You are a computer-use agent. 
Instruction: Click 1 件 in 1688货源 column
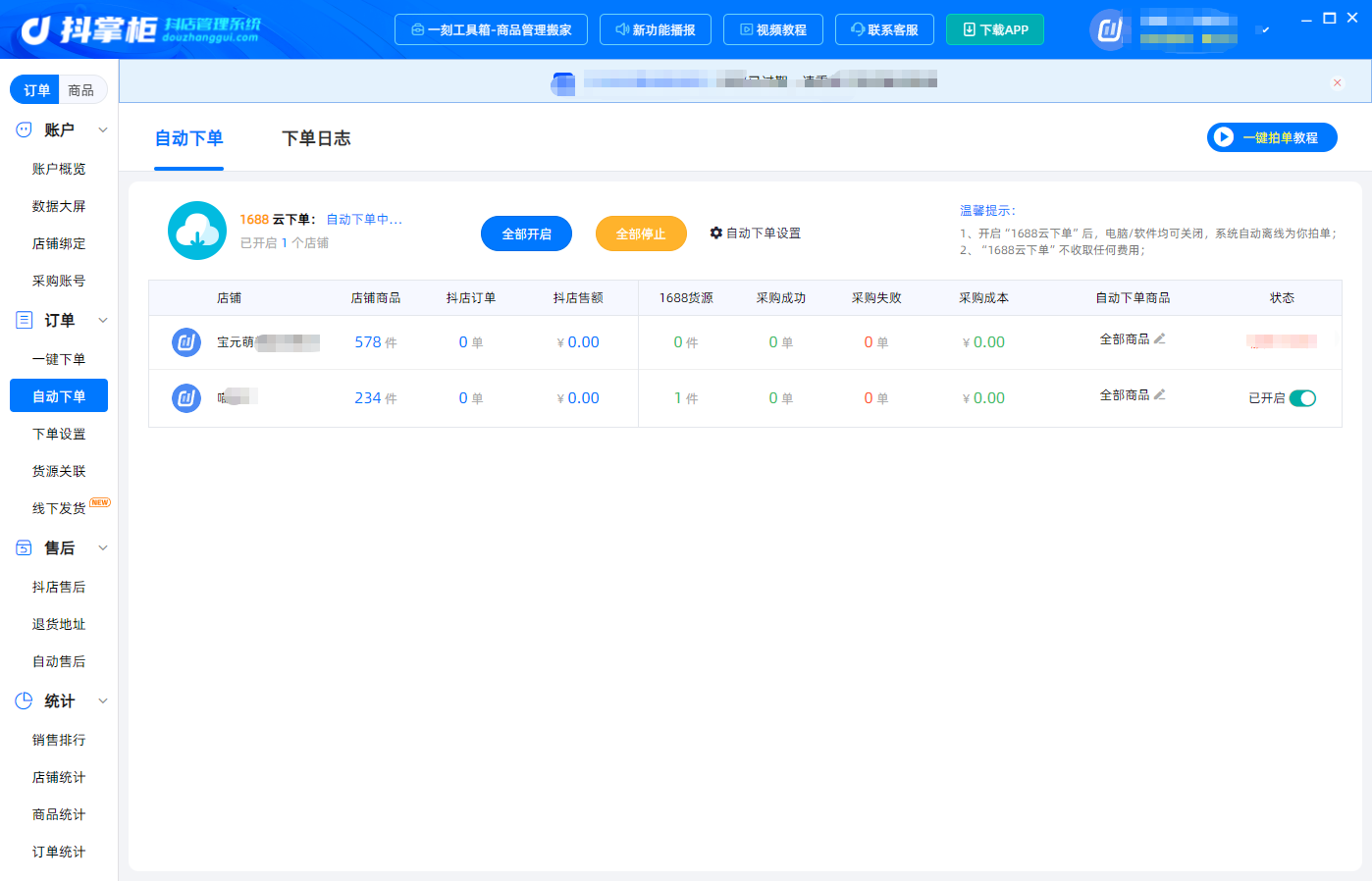(686, 398)
